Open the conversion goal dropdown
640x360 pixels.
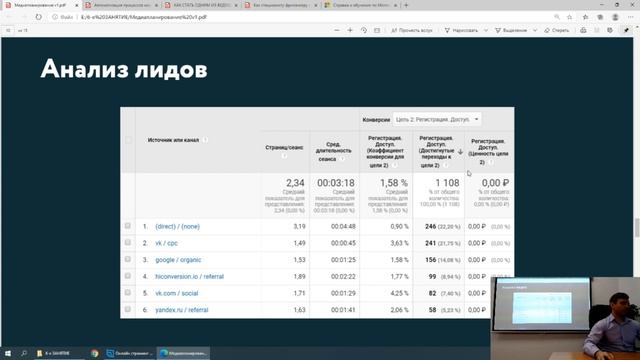click(x=437, y=119)
